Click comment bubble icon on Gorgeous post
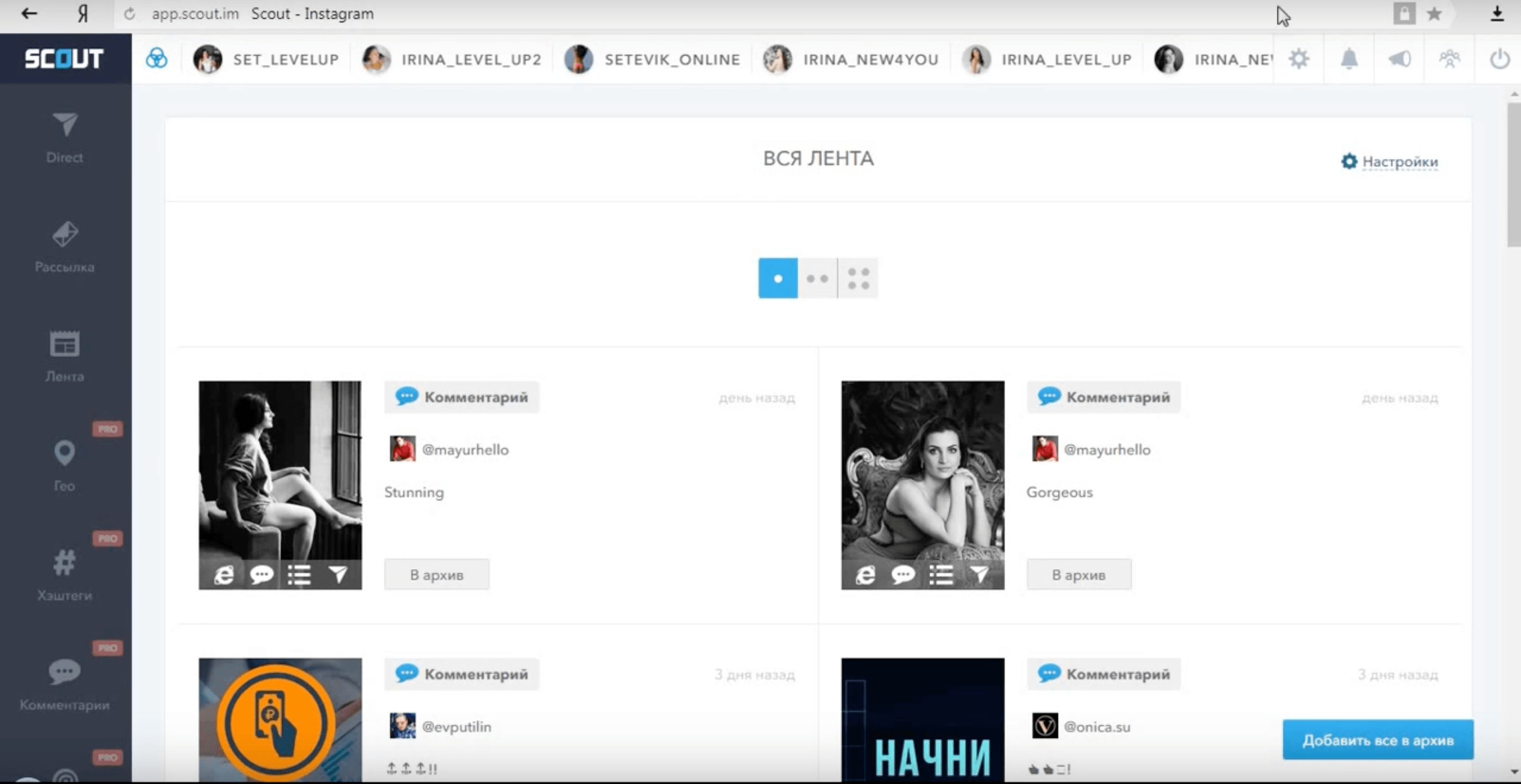 903,574
